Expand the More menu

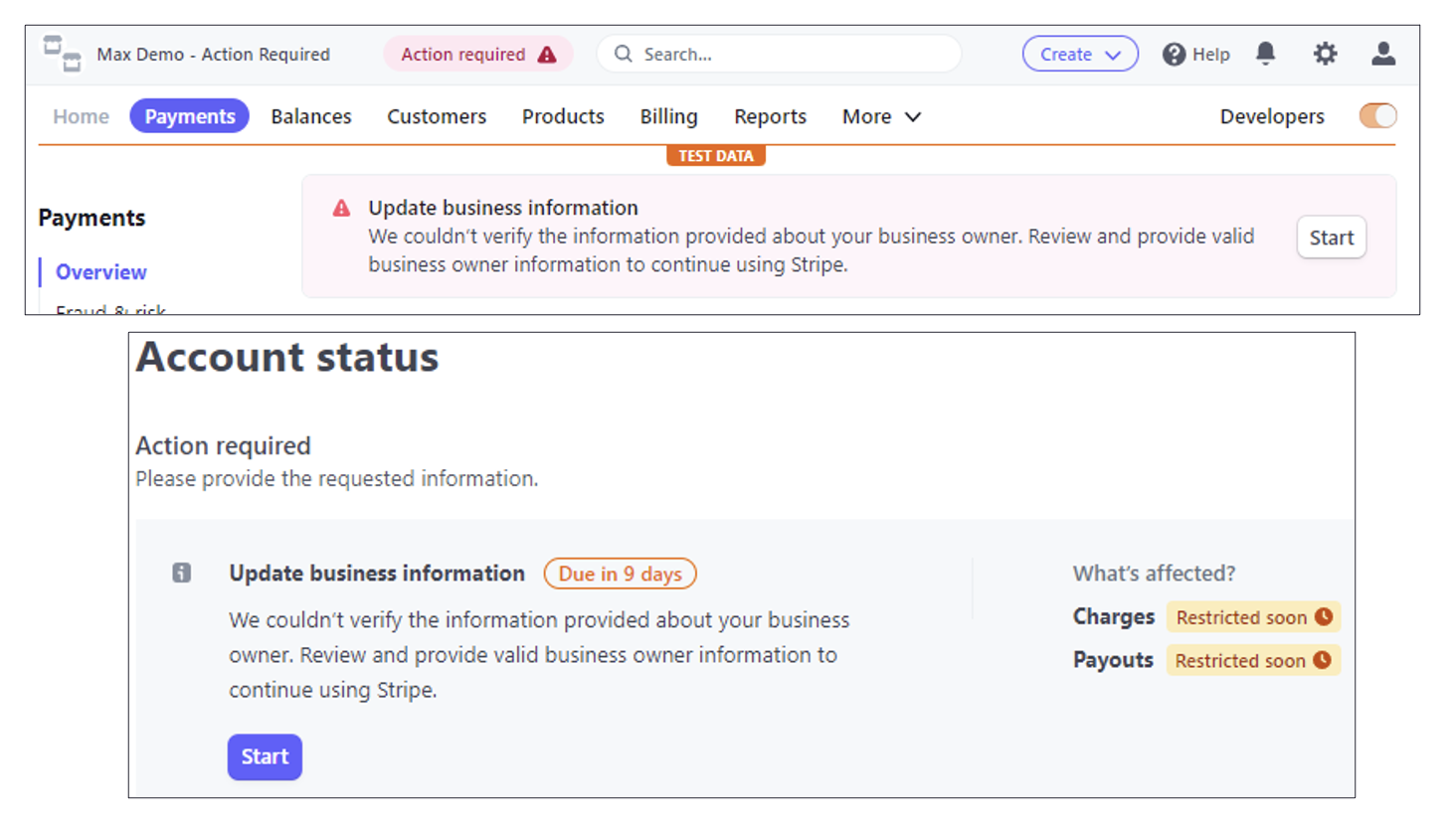881,116
